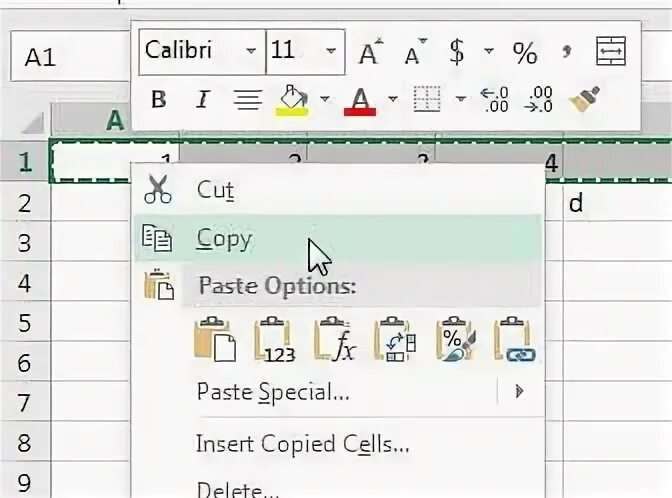The image size is (672, 498).
Task: Click the Increase Font Size icon
Action: (371, 52)
